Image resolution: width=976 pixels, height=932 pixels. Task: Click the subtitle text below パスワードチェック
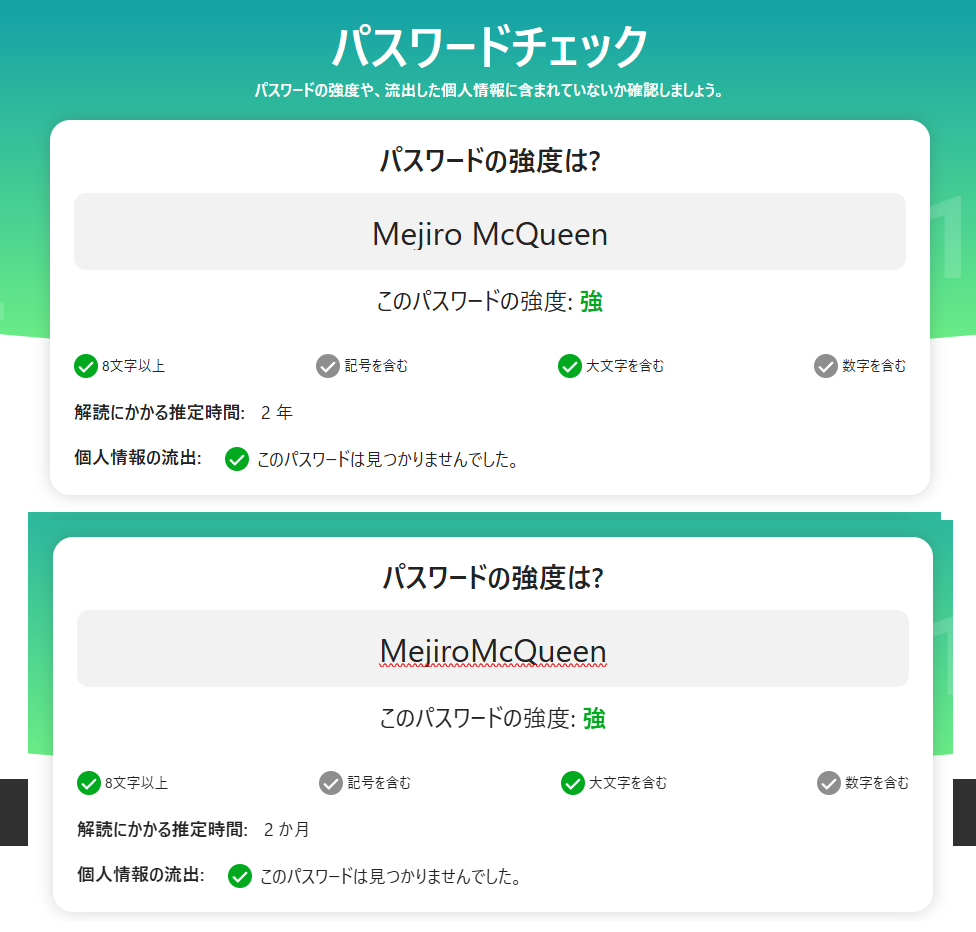[x=489, y=91]
